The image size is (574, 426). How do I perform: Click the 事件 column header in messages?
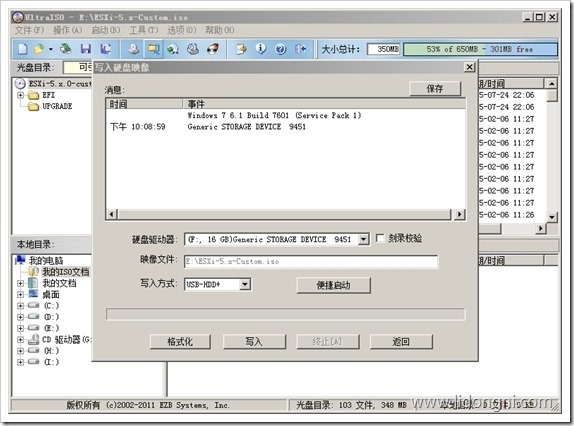(x=324, y=104)
